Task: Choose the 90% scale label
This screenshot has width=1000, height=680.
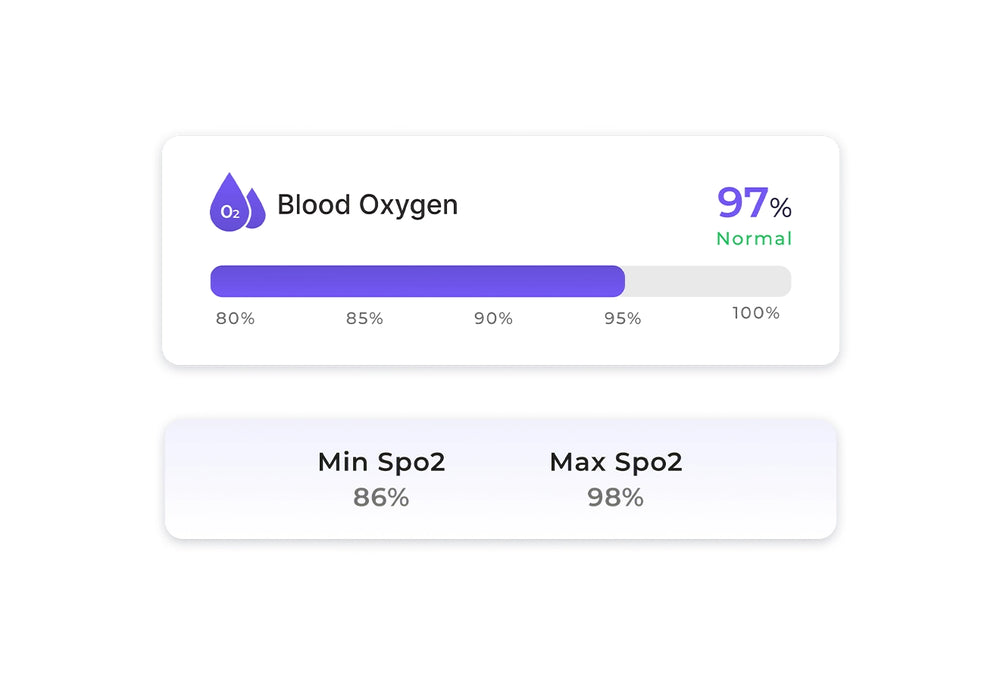Action: (493, 319)
